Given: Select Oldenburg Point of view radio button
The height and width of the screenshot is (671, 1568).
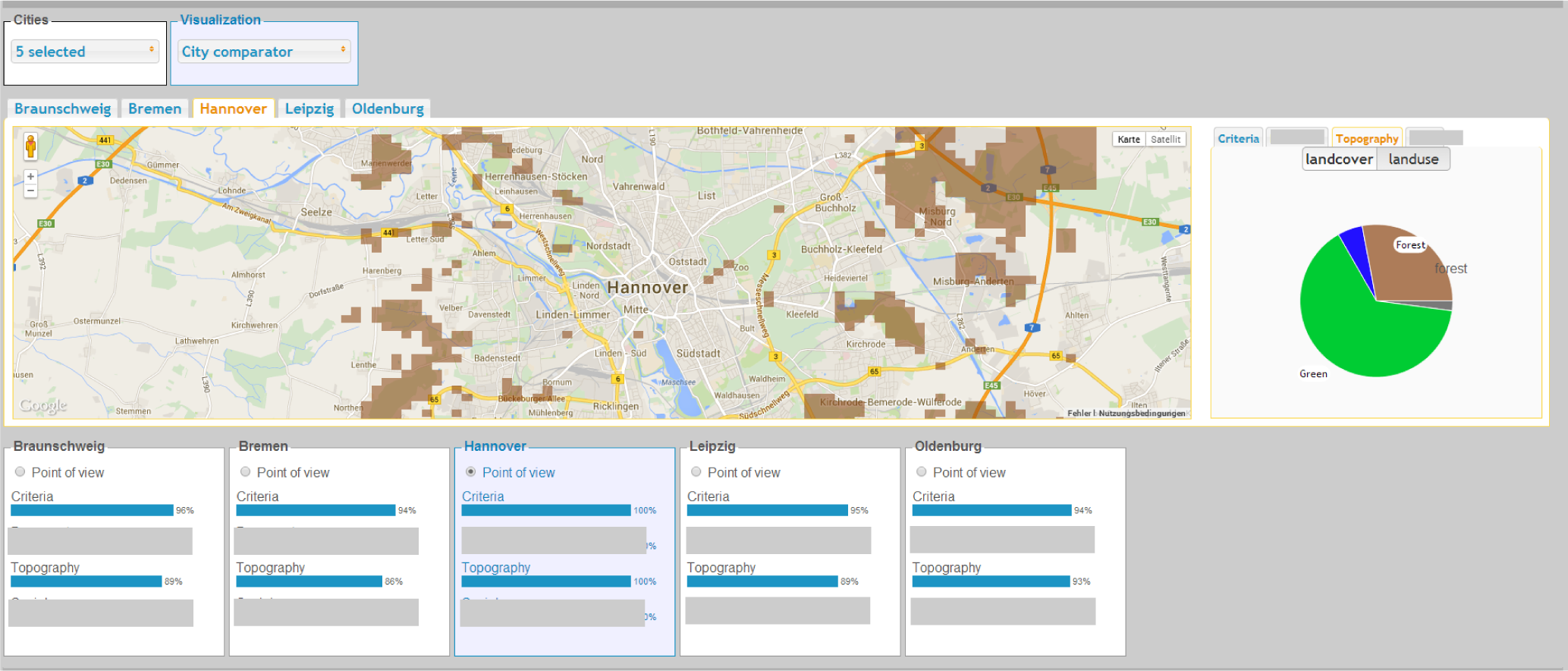Looking at the screenshot, I should pos(922,472).
